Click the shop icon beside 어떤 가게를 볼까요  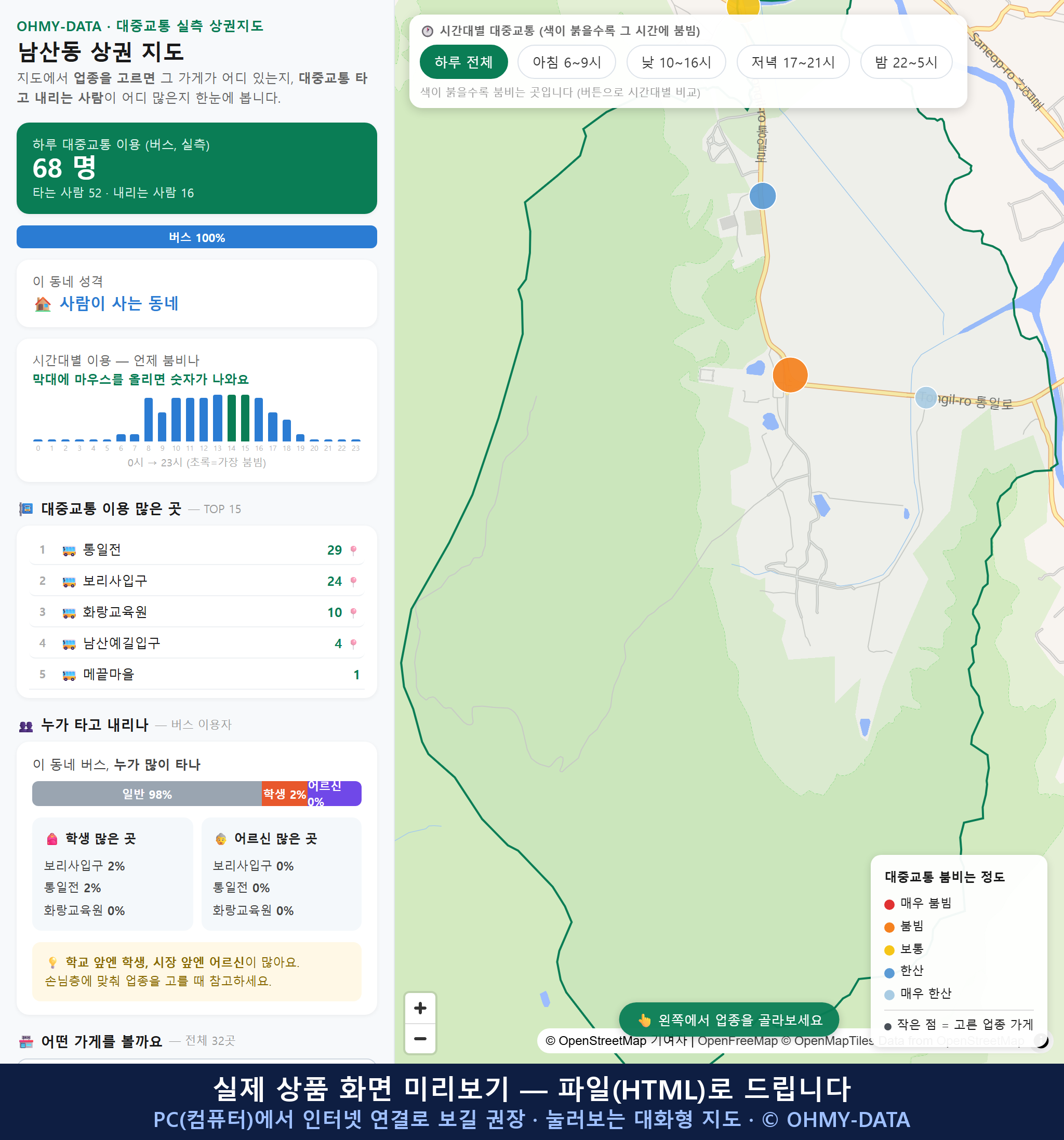point(26,1041)
